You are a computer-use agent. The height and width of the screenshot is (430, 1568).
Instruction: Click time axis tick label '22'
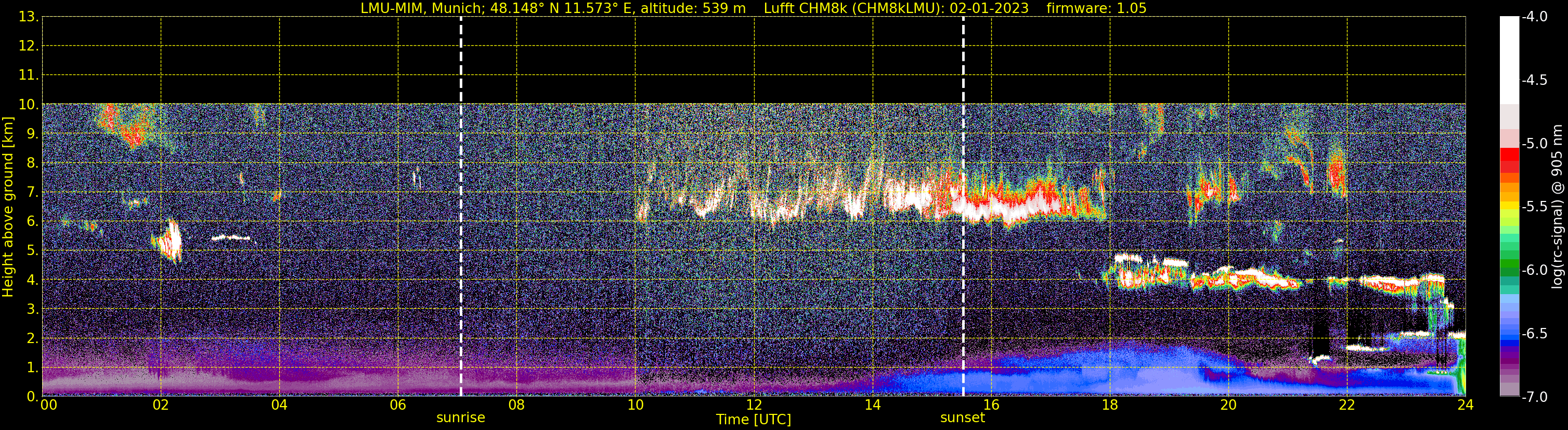click(1347, 405)
